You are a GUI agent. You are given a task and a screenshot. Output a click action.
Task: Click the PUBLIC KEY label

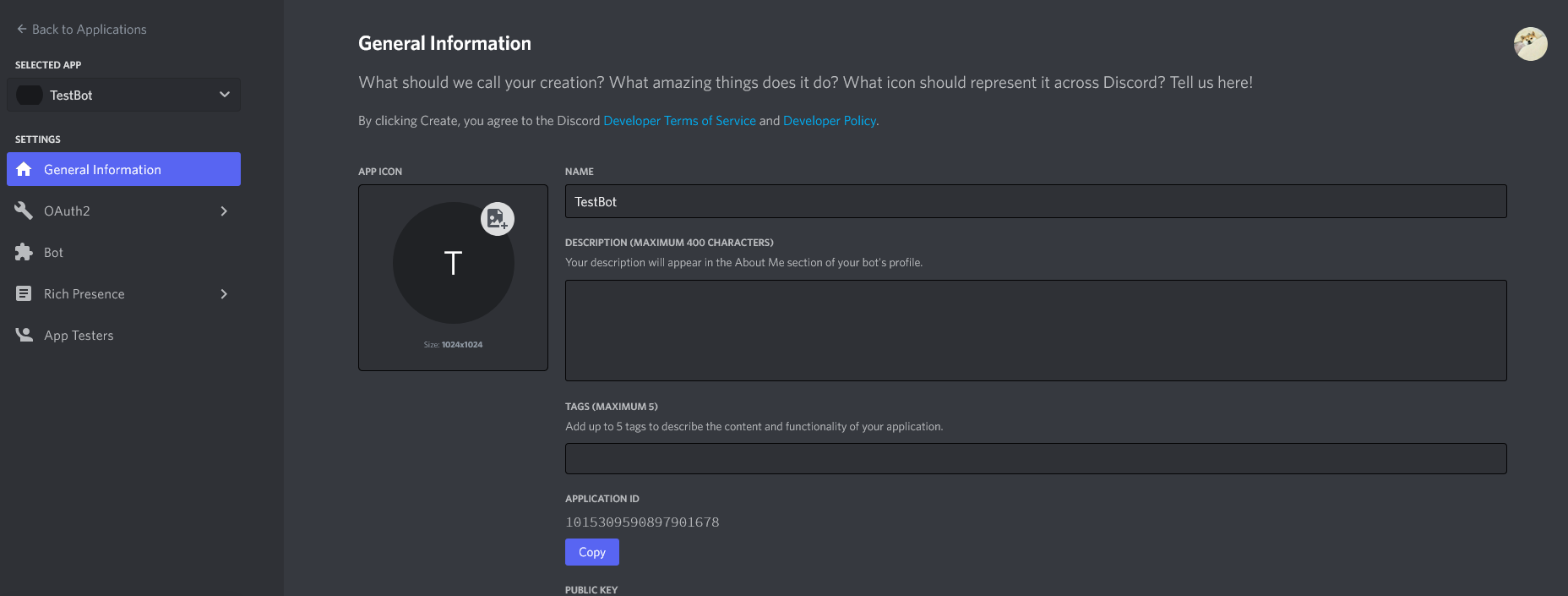click(x=591, y=590)
